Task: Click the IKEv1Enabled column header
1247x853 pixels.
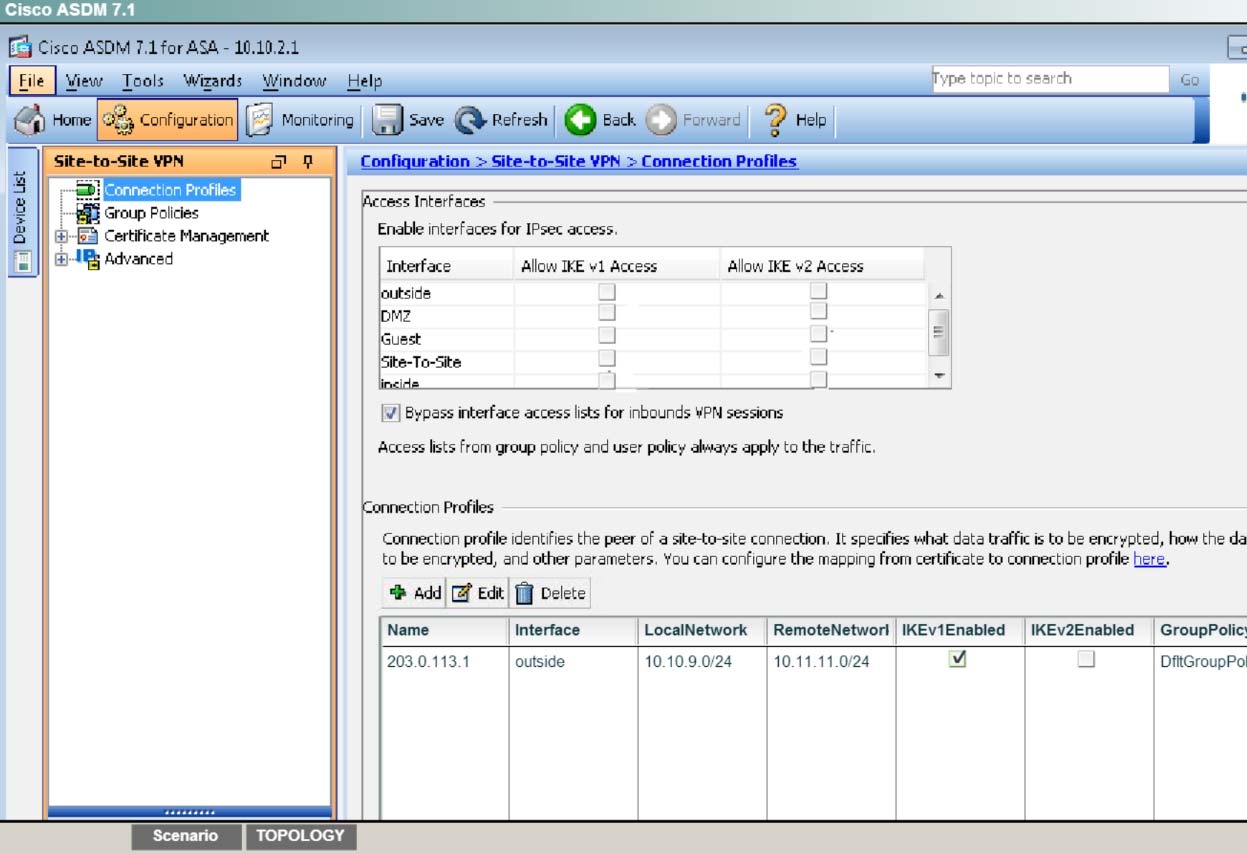Action: [x=960, y=630]
